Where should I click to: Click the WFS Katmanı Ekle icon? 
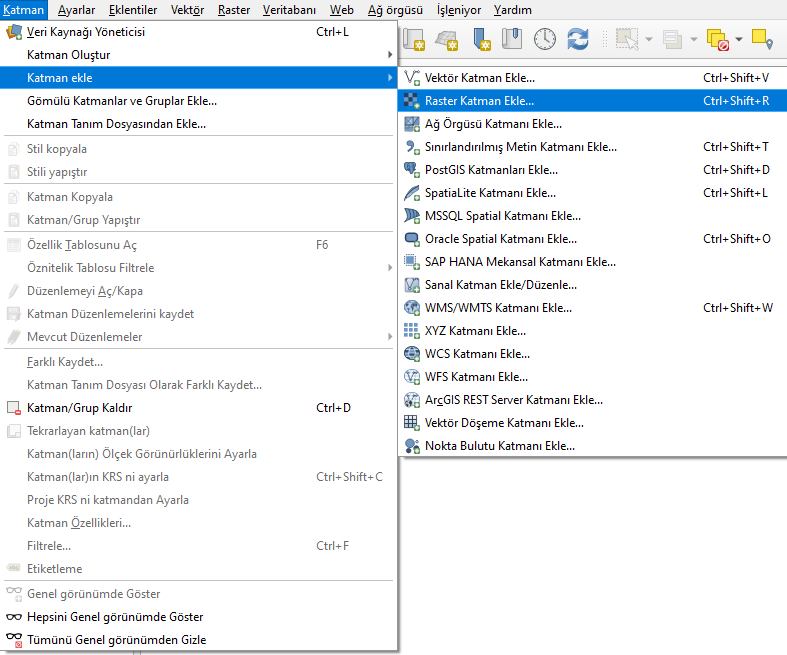(x=412, y=377)
